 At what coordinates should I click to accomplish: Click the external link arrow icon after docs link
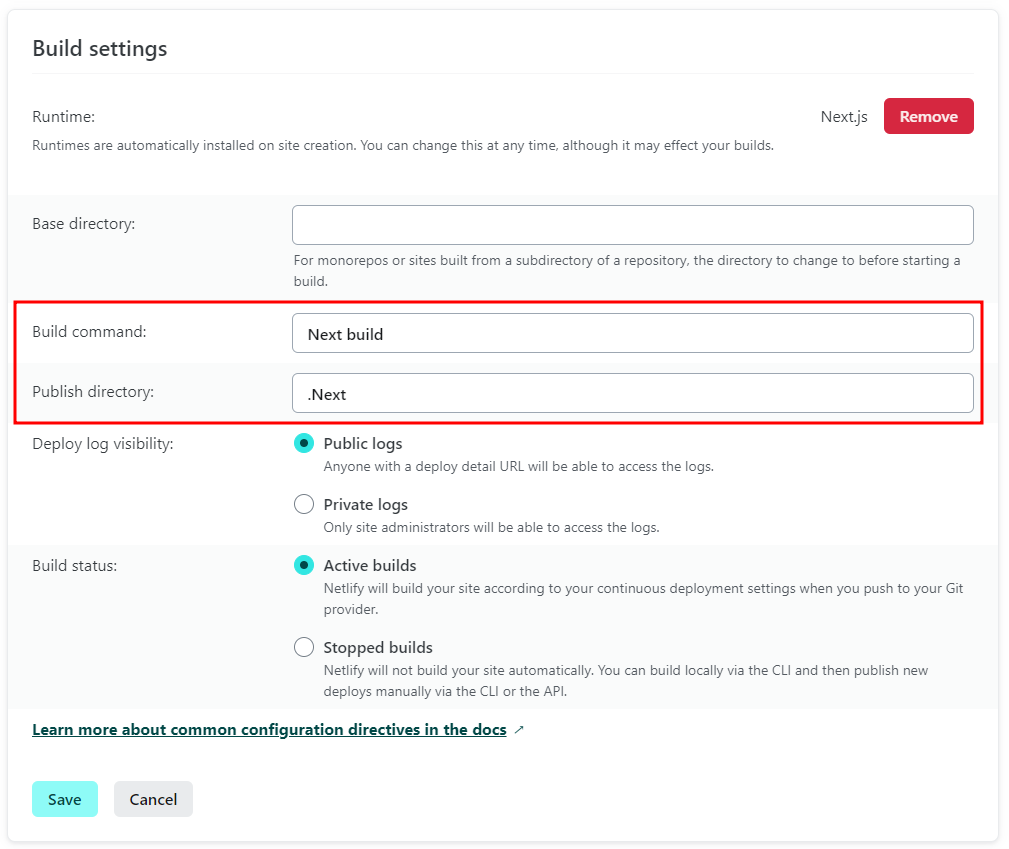(x=519, y=729)
